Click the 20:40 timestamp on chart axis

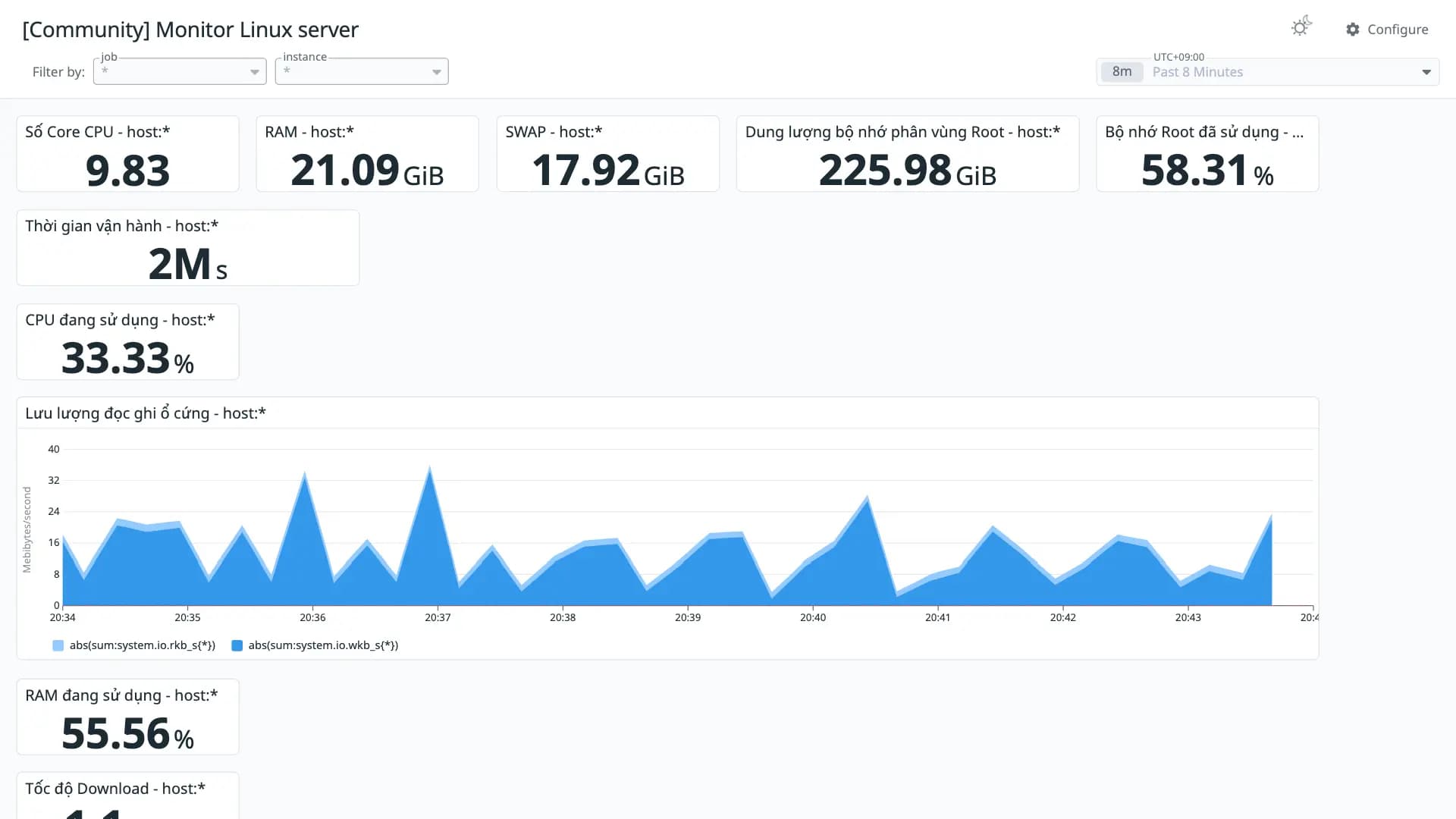(x=813, y=617)
